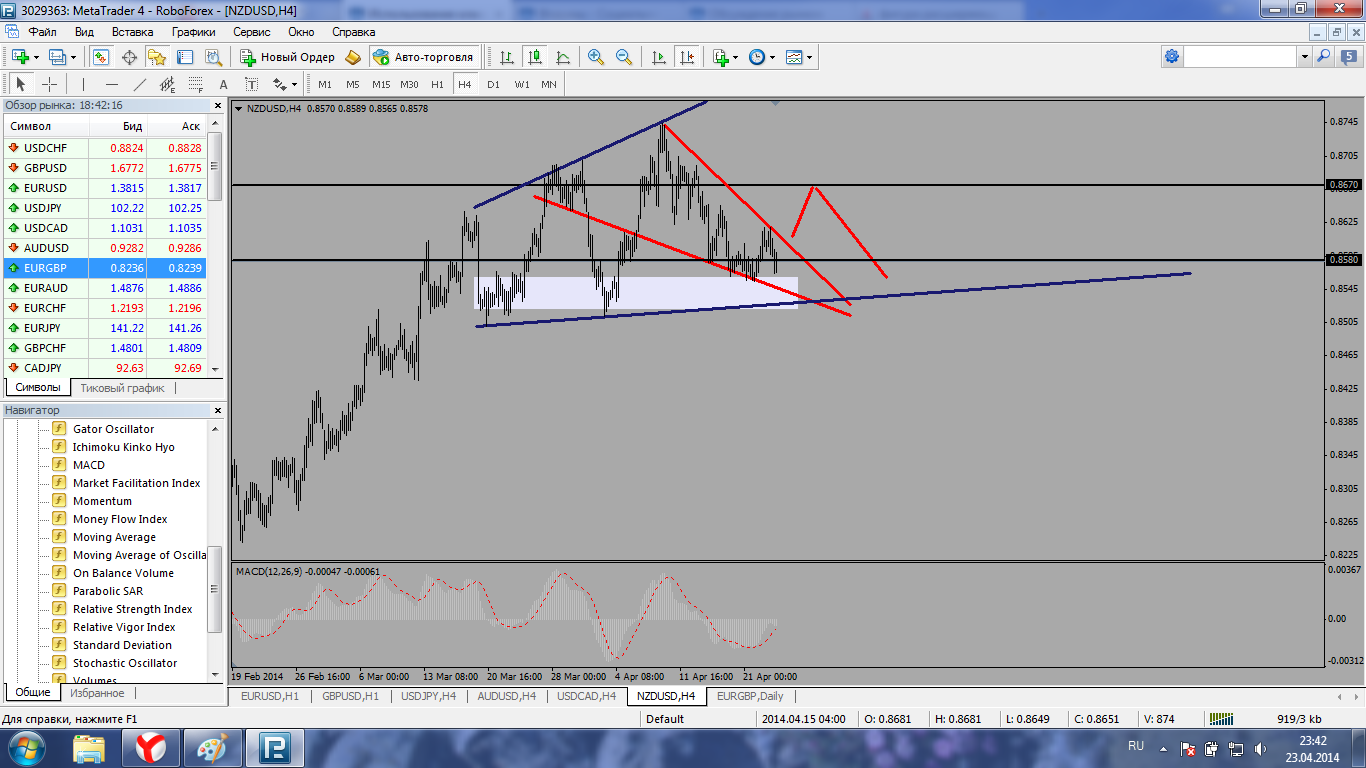Switch timeframe to M15
The height and width of the screenshot is (768, 1366).
tap(381, 84)
